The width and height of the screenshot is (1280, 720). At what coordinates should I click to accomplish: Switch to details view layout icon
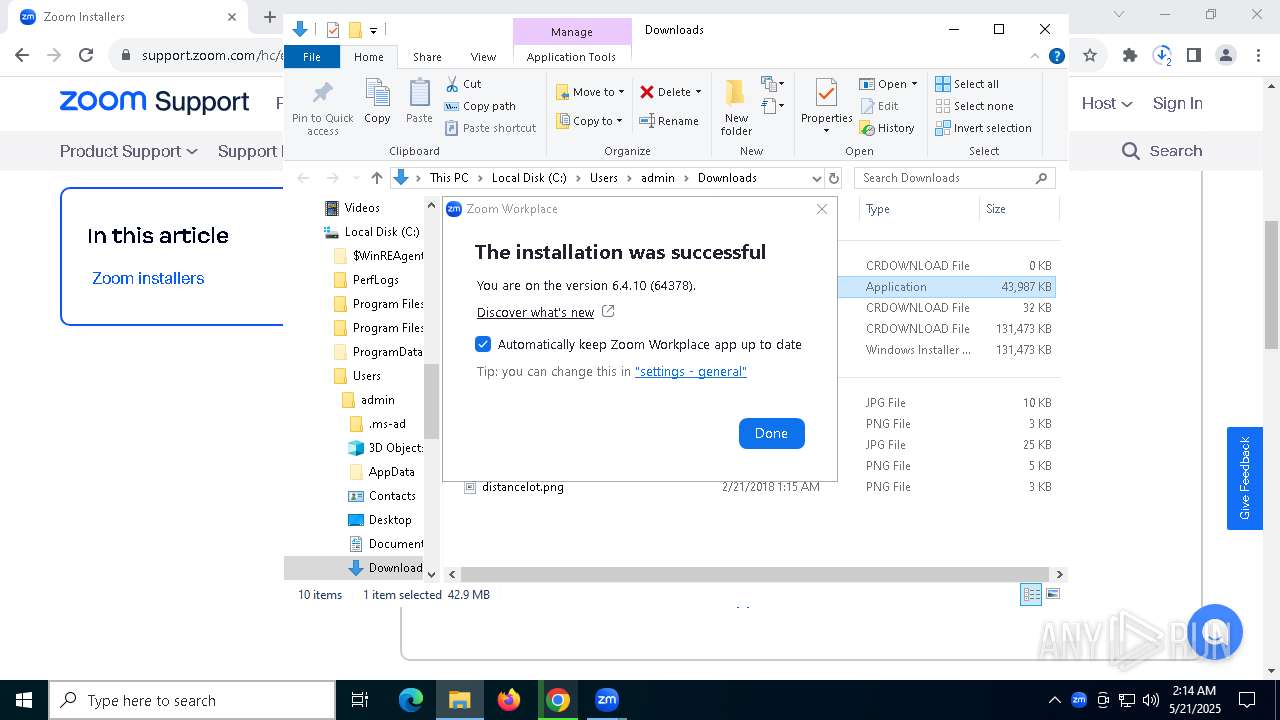[x=1030, y=594]
